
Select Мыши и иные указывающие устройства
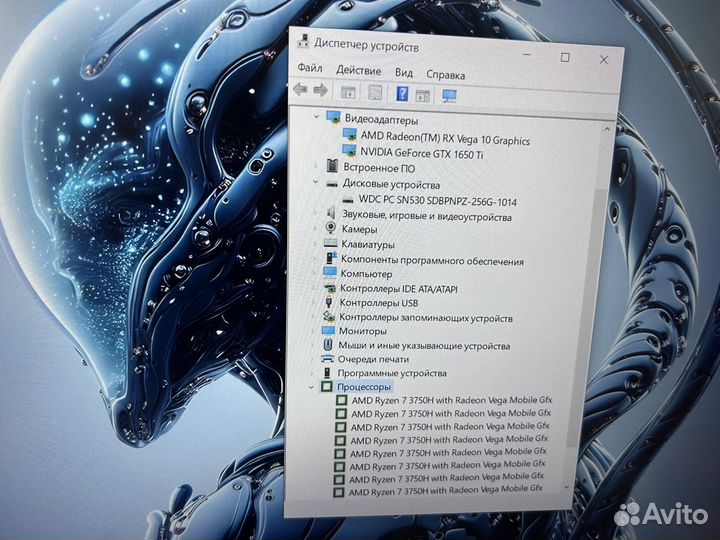(x=424, y=345)
